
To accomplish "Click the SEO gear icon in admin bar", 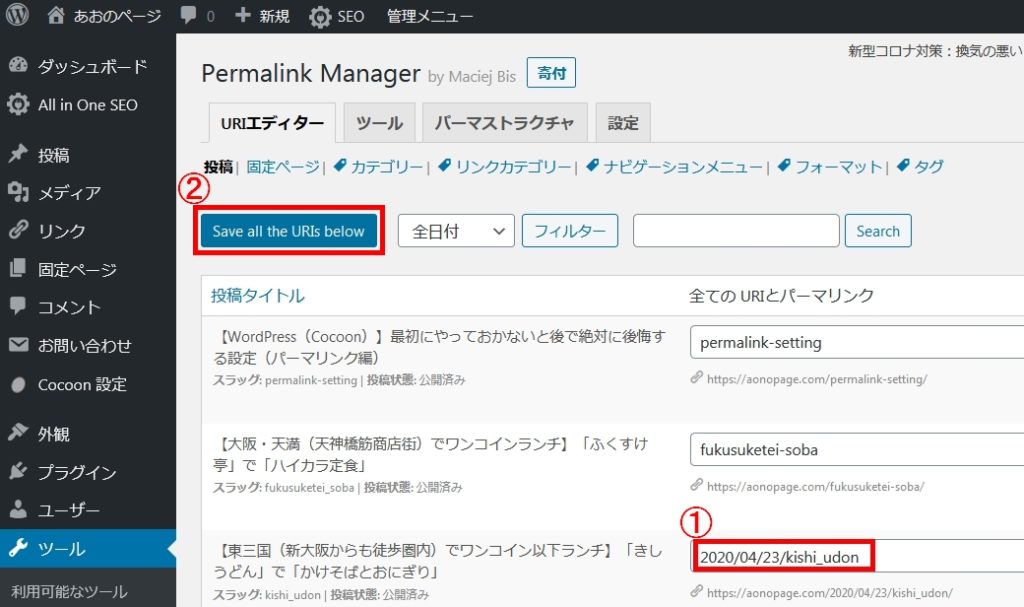I will click(320, 15).
